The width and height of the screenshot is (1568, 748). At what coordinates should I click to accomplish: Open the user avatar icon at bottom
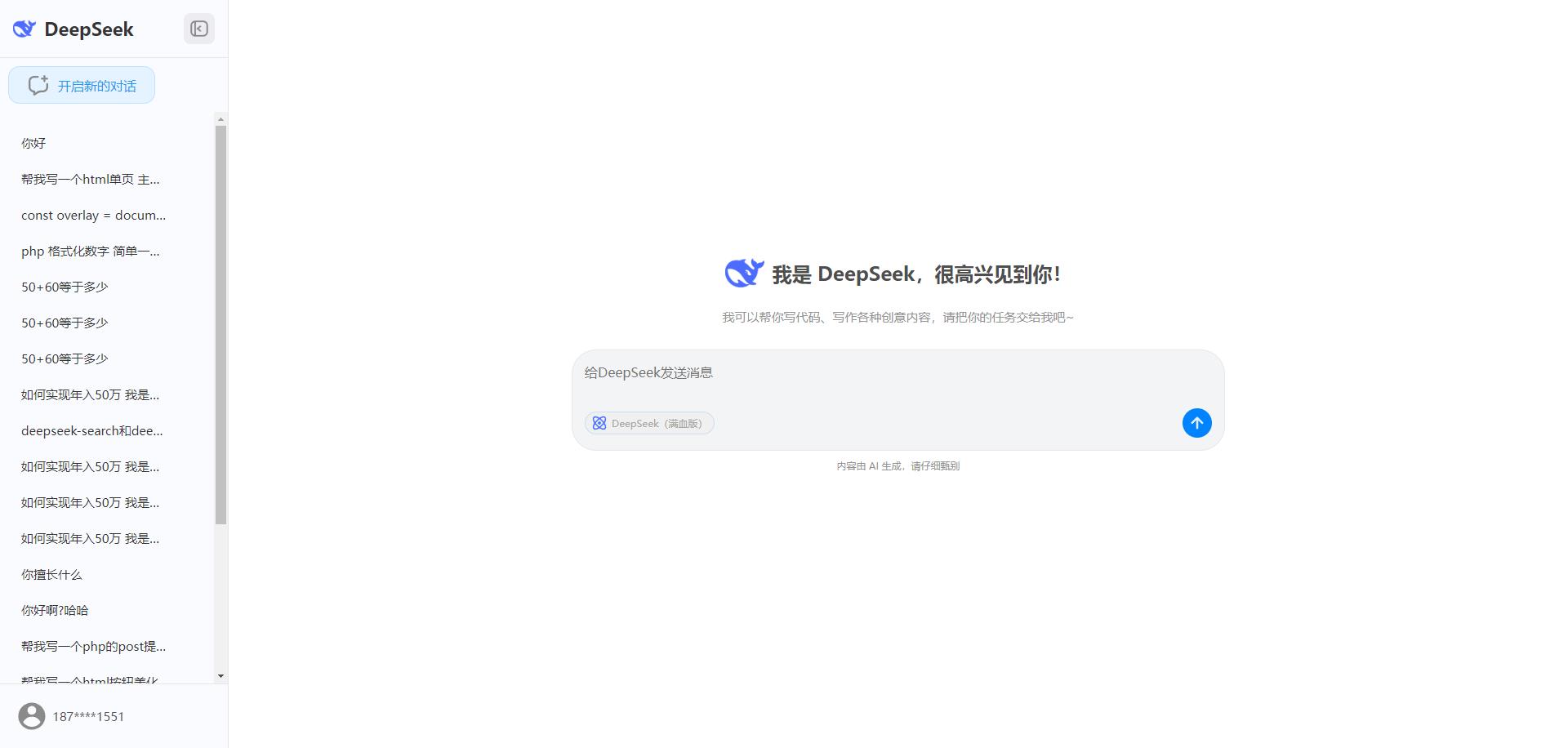pyautogui.click(x=32, y=716)
